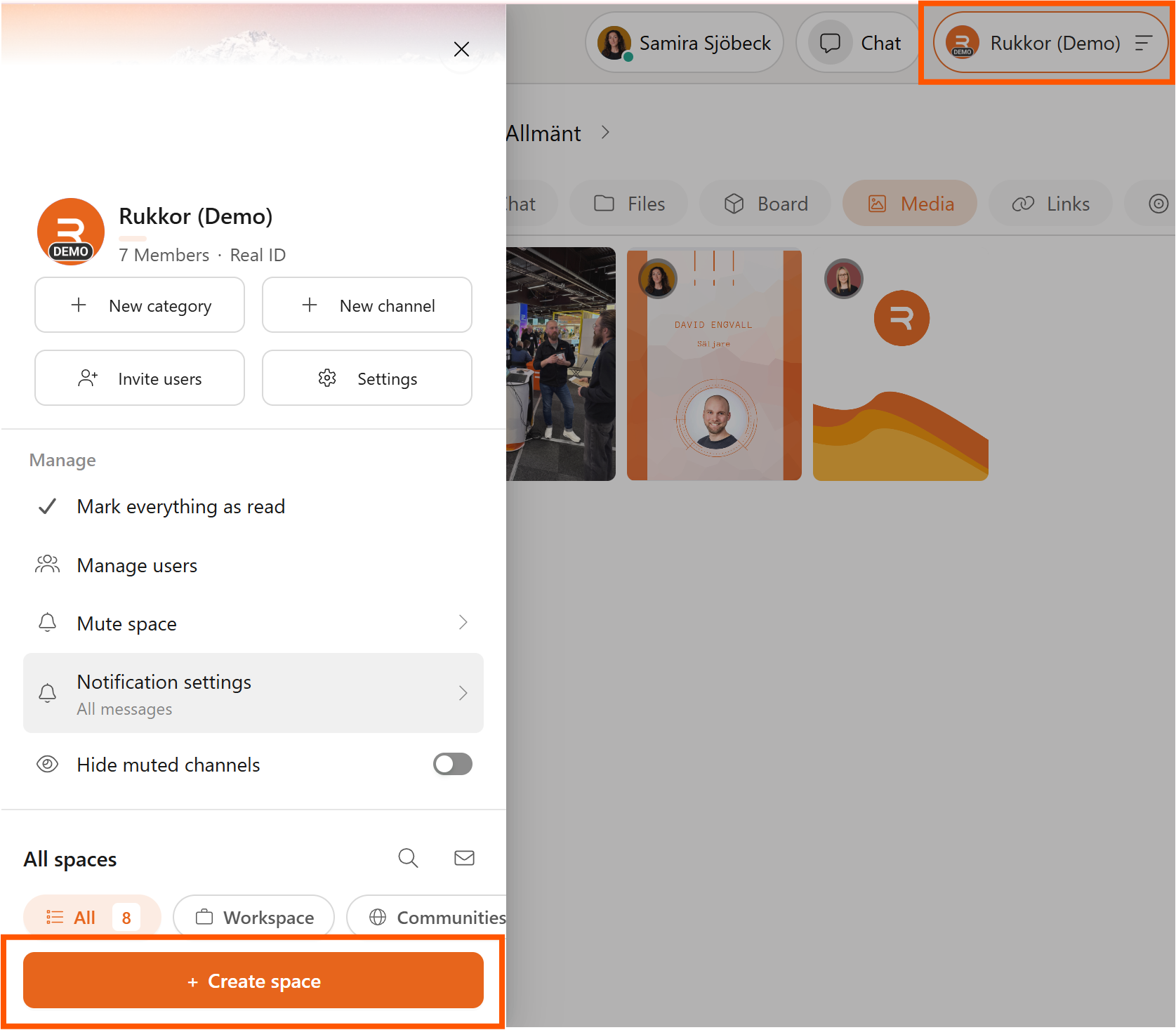Search all spaces with magnifier icon
This screenshot has height=1030, width=1176.
click(408, 858)
